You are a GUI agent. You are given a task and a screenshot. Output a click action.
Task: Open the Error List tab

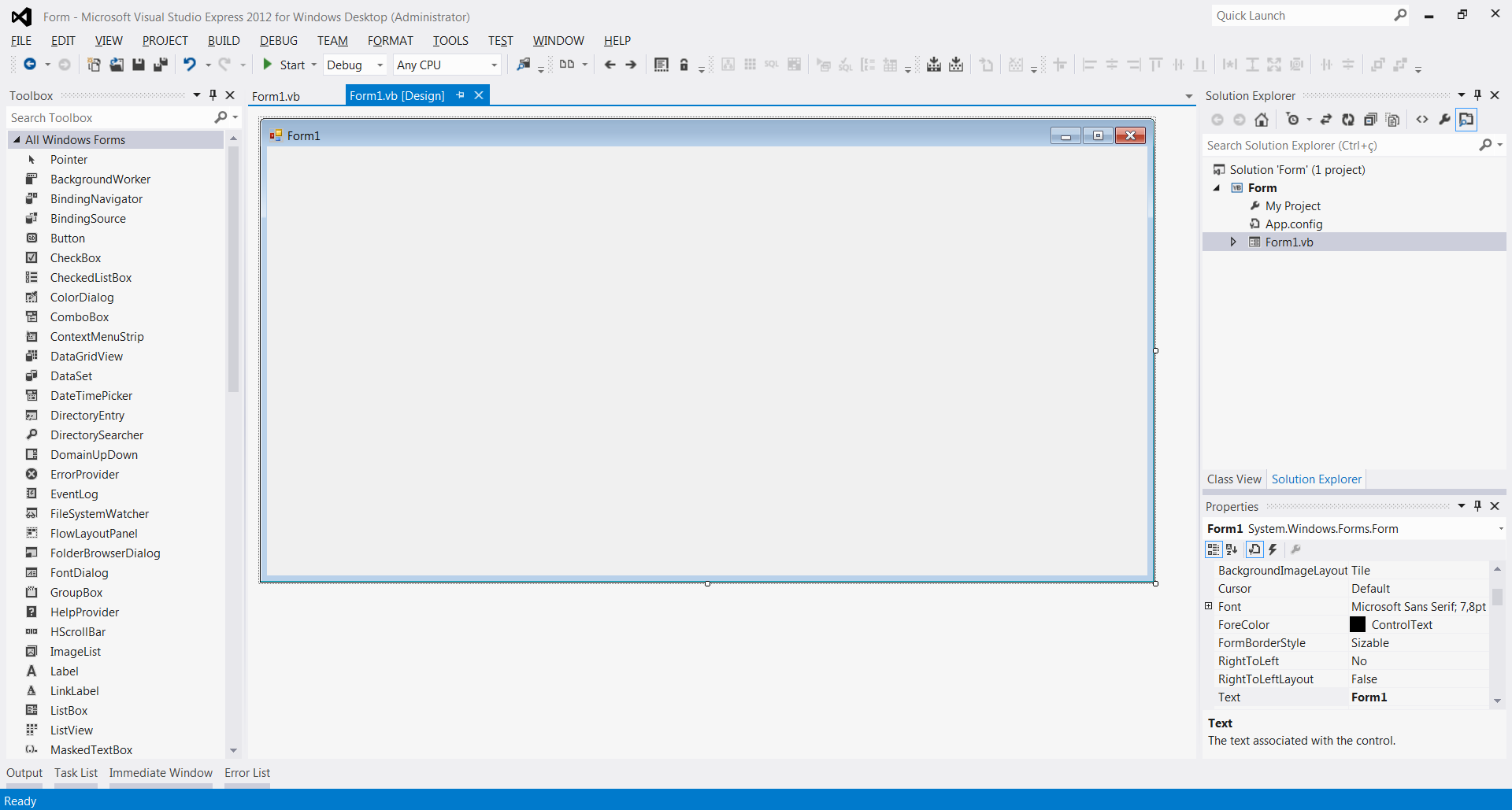coord(247,773)
